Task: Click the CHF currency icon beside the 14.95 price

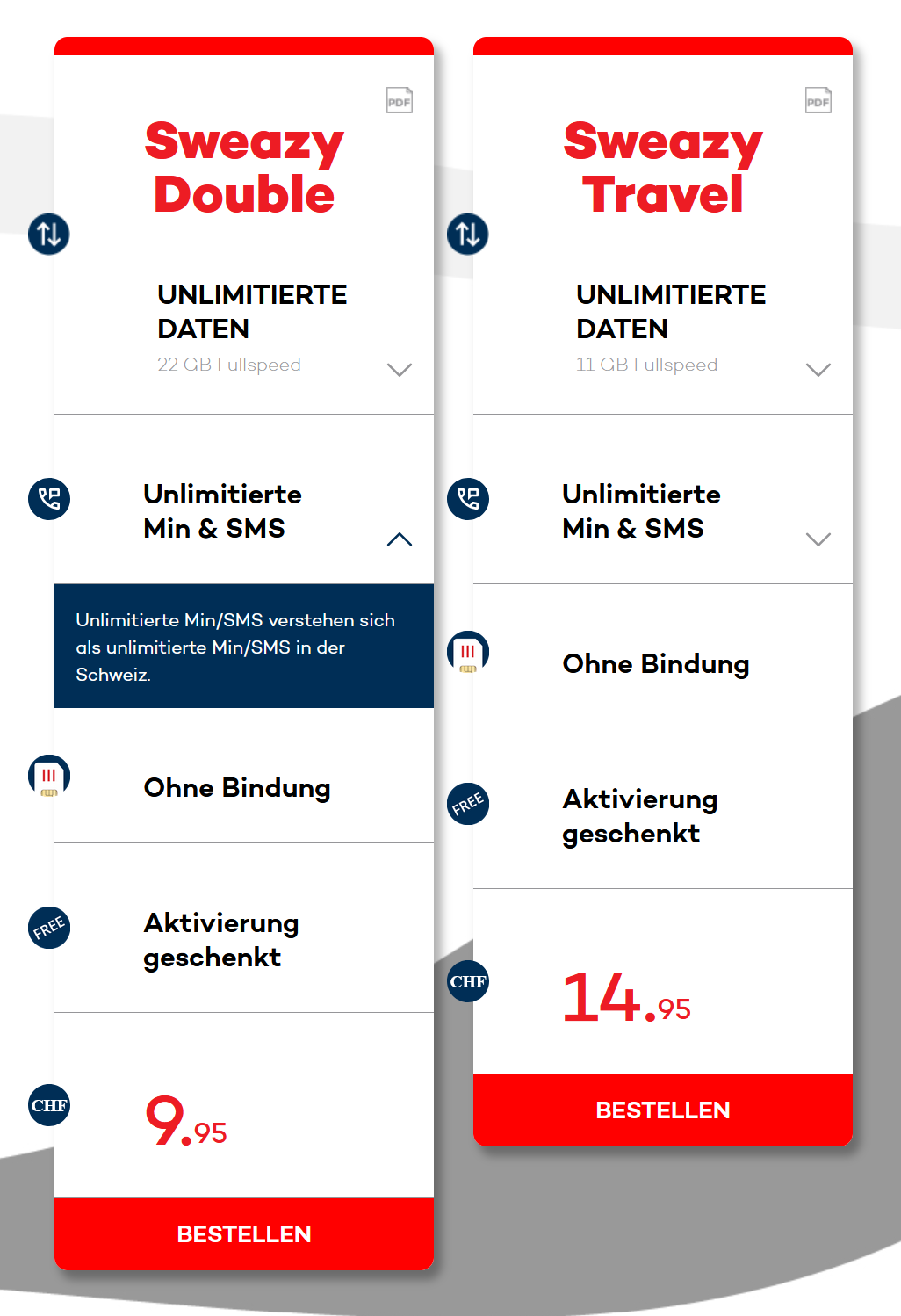Action: [x=468, y=981]
